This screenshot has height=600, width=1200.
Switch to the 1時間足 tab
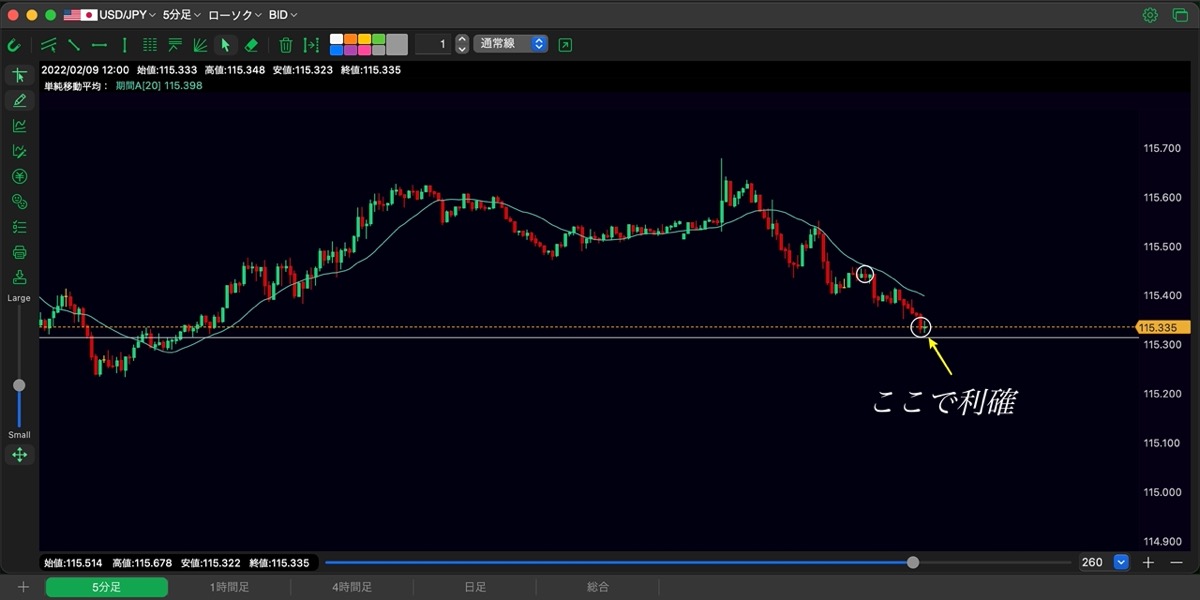[x=229, y=587]
